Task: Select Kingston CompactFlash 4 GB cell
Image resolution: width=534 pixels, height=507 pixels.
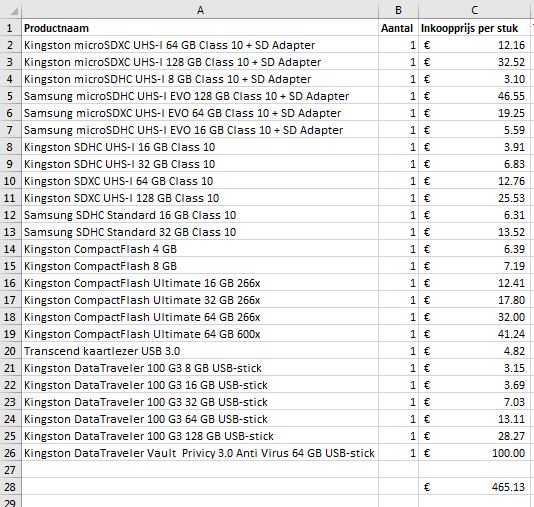Action: (x=200, y=249)
